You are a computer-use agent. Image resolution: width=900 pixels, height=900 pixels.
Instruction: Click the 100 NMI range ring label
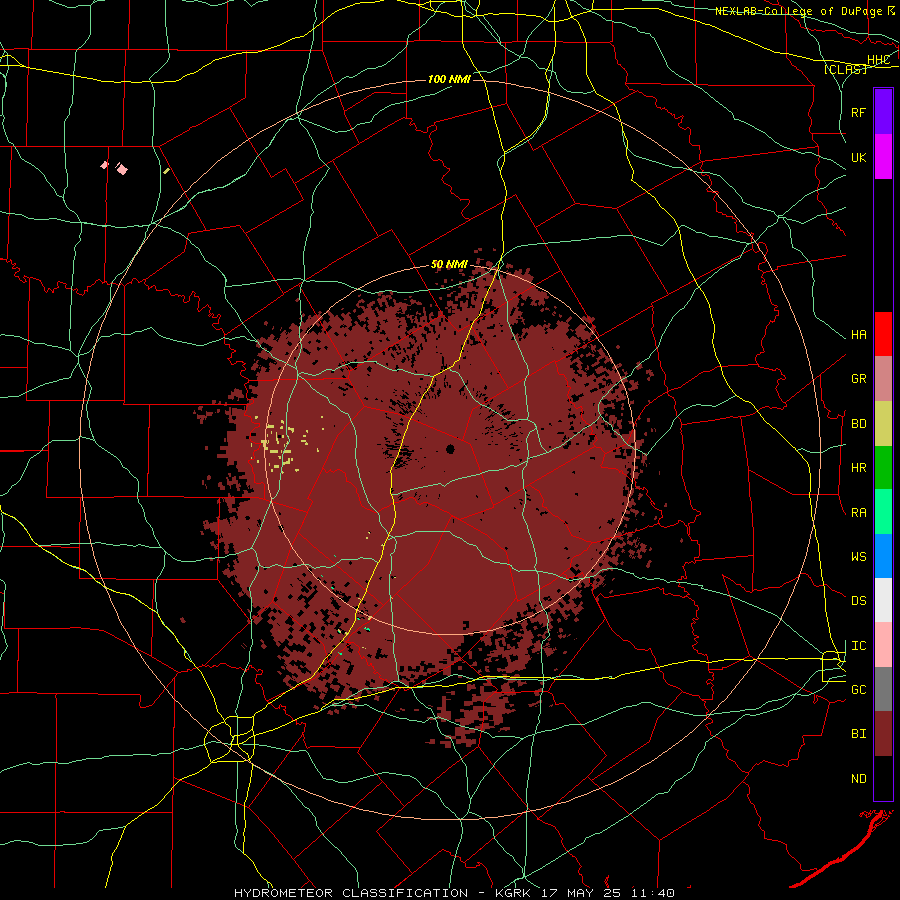pyautogui.click(x=449, y=79)
